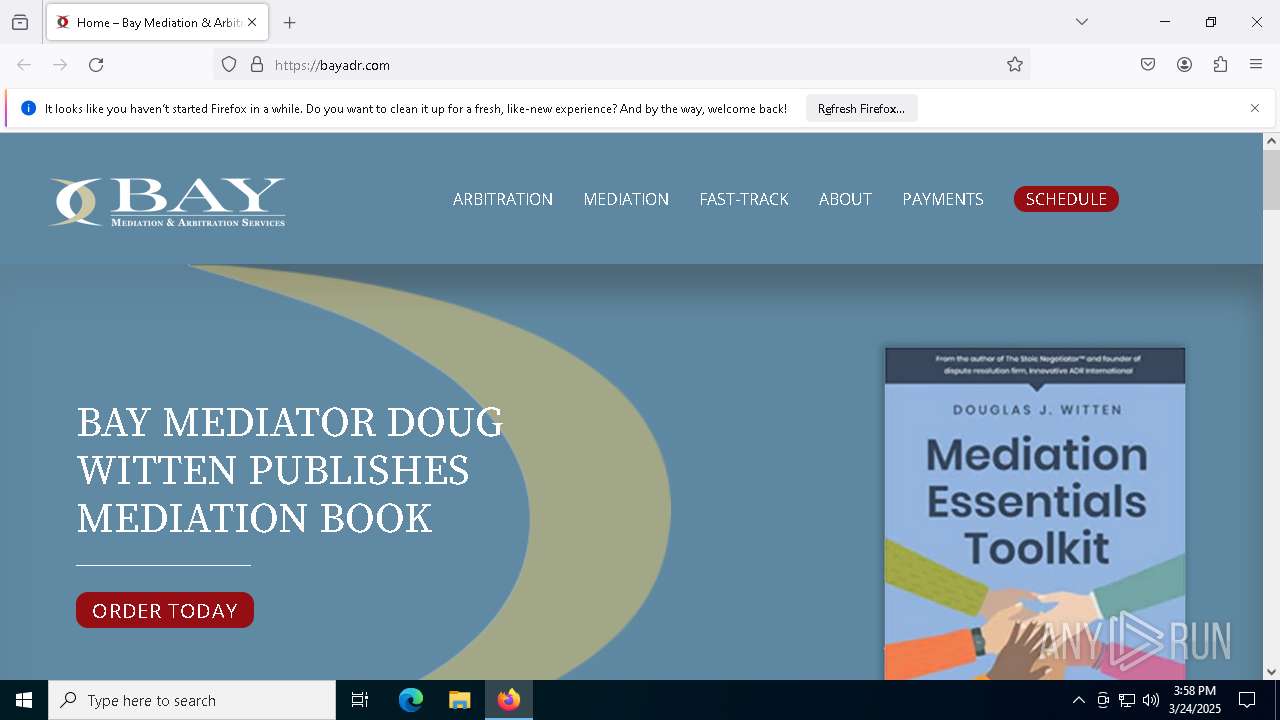The height and width of the screenshot is (720, 1280).
Task: Save page to Pocket
Action: 1148,65
